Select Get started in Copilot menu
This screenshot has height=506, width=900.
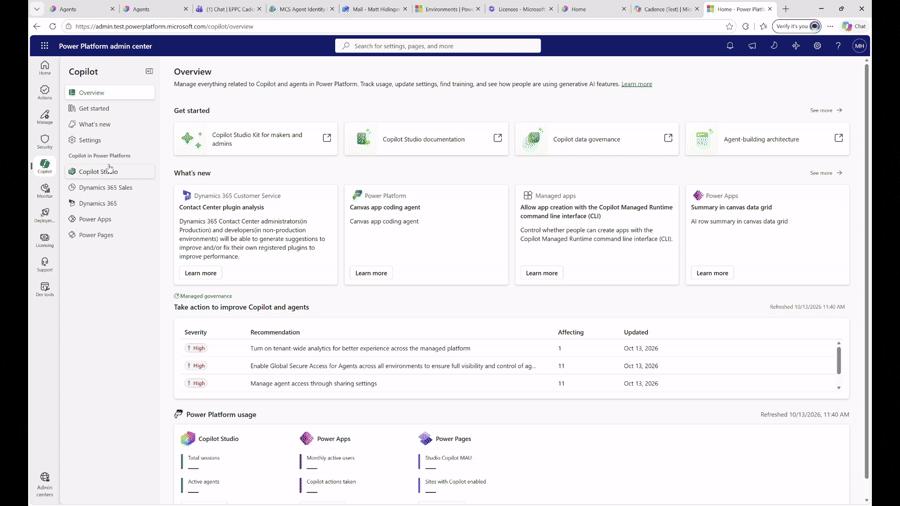110,108
